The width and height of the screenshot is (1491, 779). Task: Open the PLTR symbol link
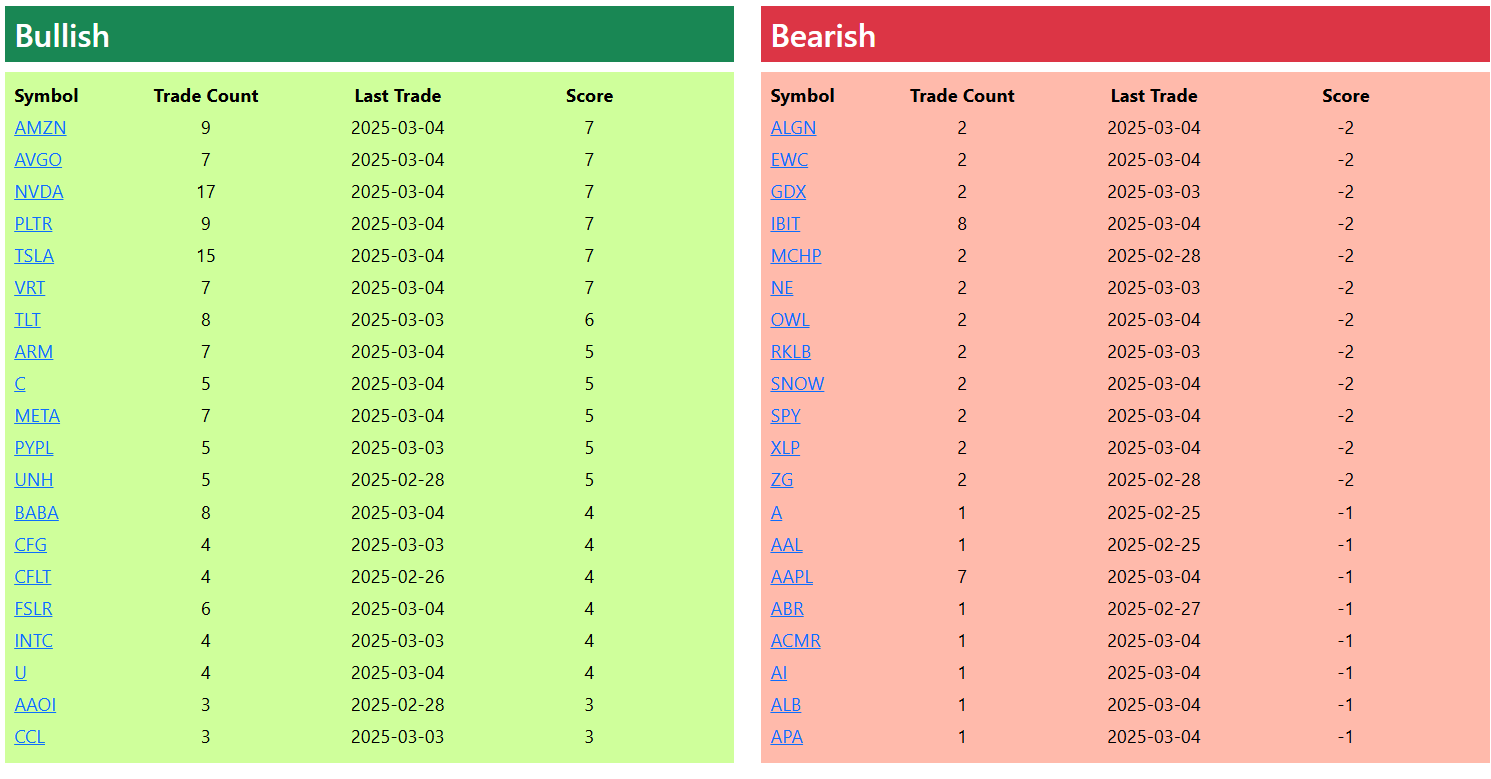[x=33, y=224]
